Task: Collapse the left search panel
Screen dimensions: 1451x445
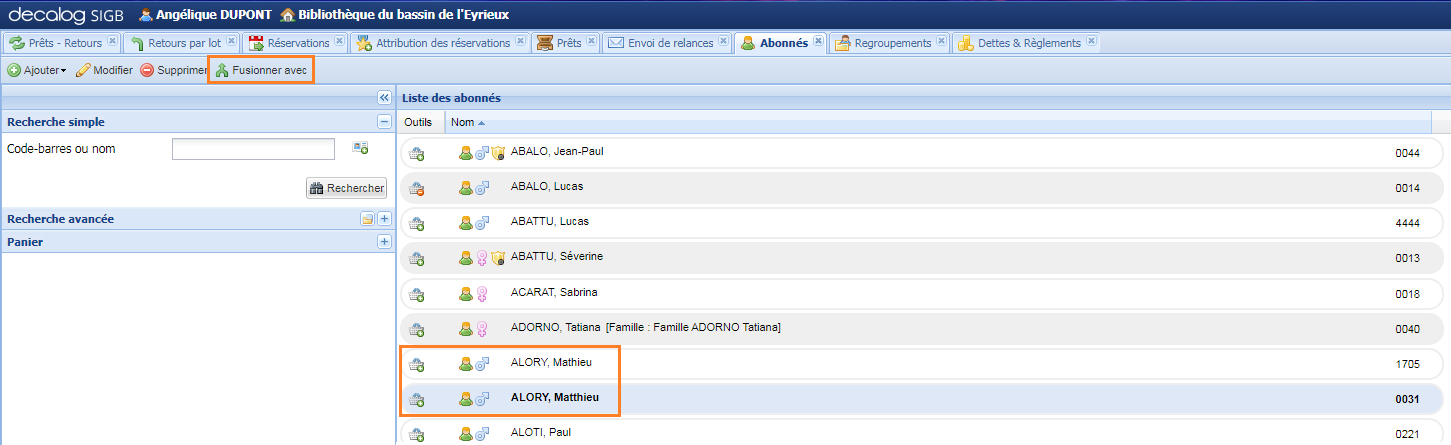Action: pyautogui.click(x=384, y=97)
